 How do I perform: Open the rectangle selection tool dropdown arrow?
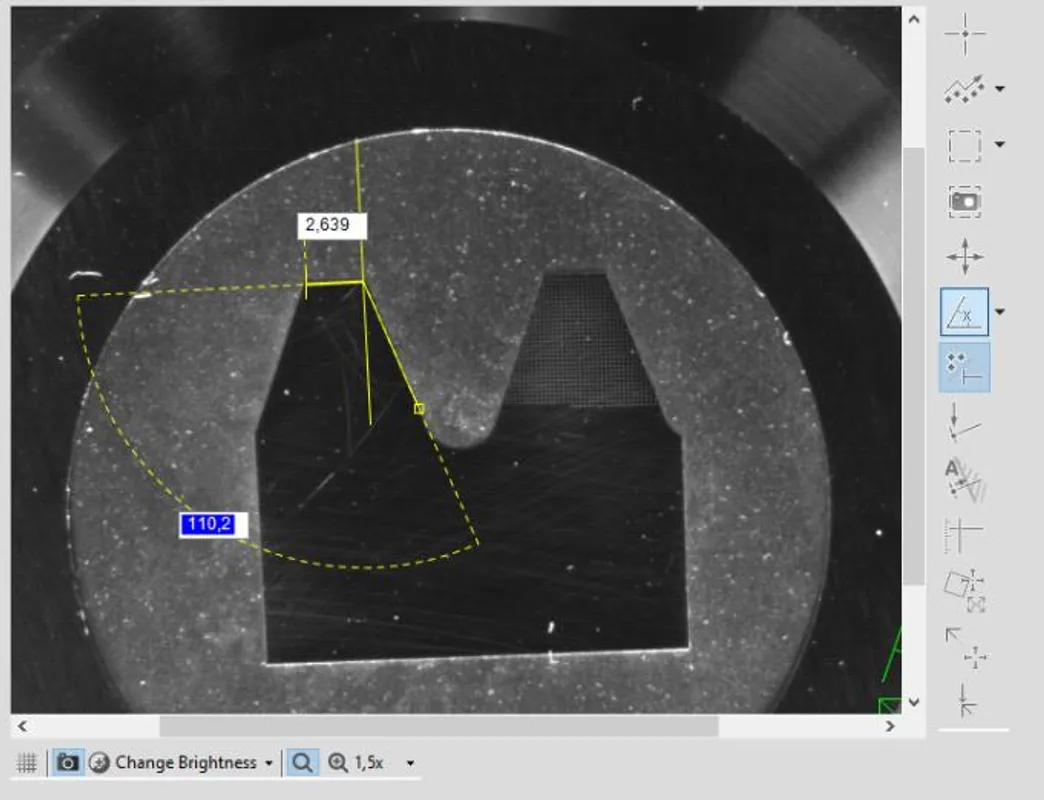[999, 144]
